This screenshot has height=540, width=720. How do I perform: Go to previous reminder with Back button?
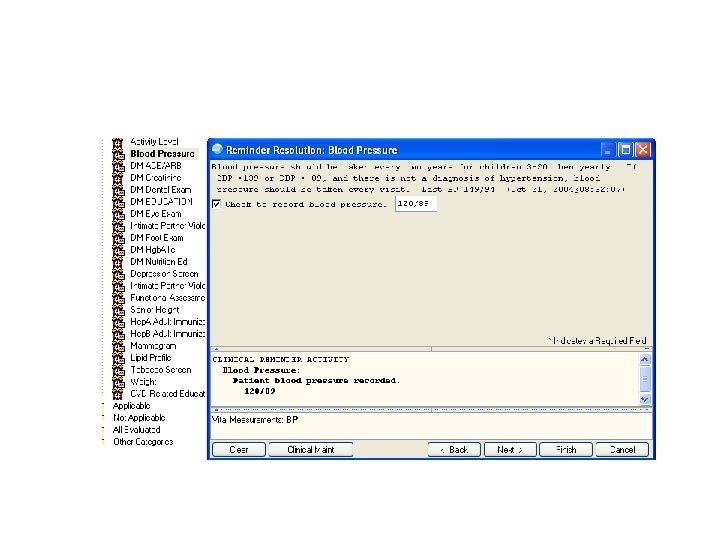(454, 450)
